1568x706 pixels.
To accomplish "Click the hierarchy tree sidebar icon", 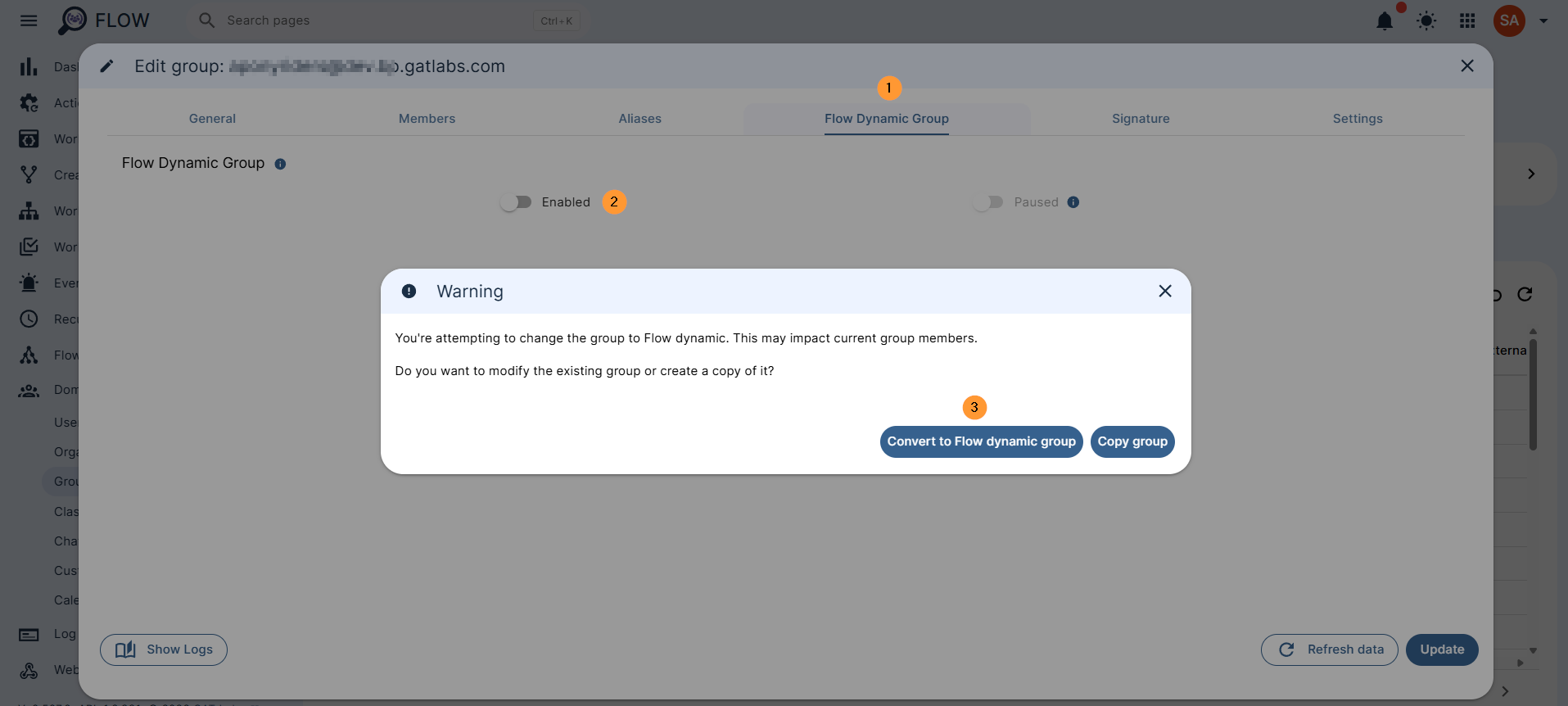I will click(29, 210).
